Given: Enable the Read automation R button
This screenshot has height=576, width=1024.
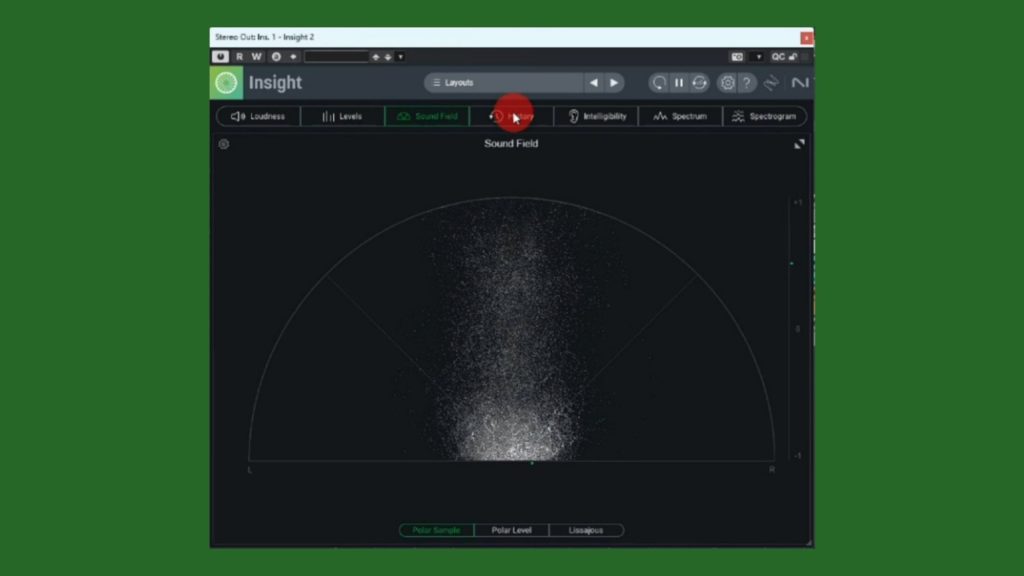Looking at the screenshot, I should tap(239, 57).
